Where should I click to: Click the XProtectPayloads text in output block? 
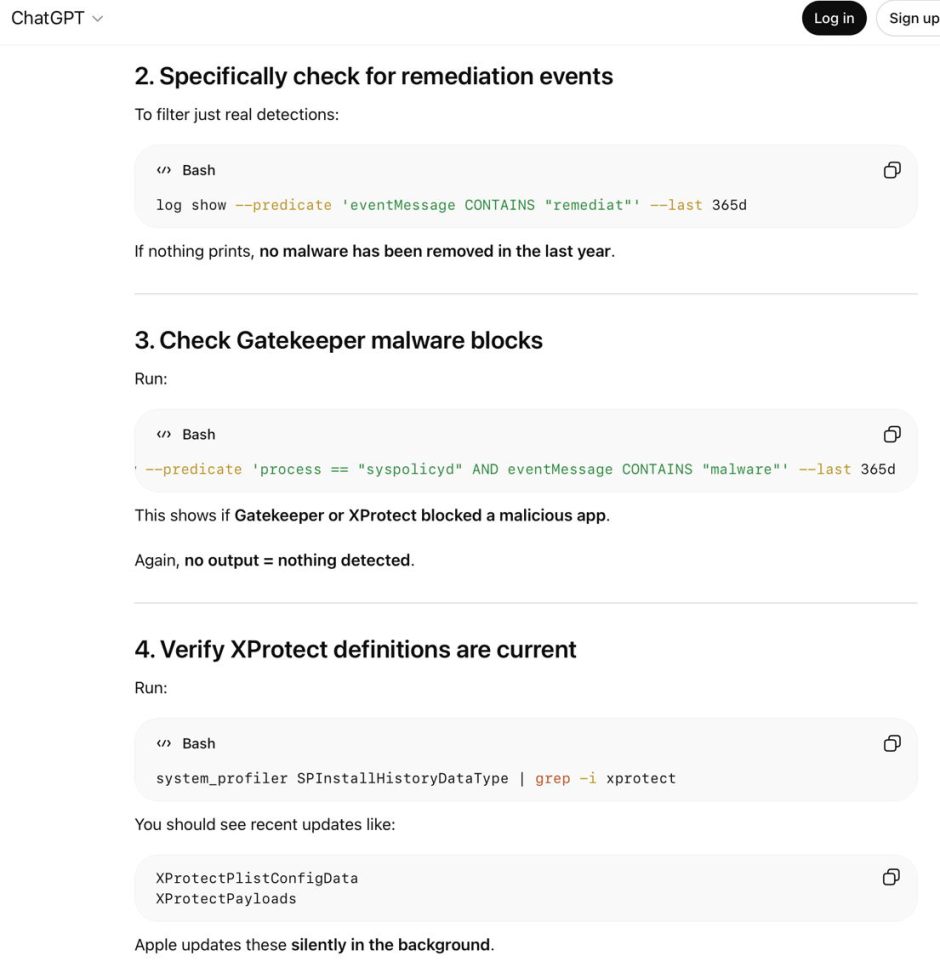pos(226,898)
